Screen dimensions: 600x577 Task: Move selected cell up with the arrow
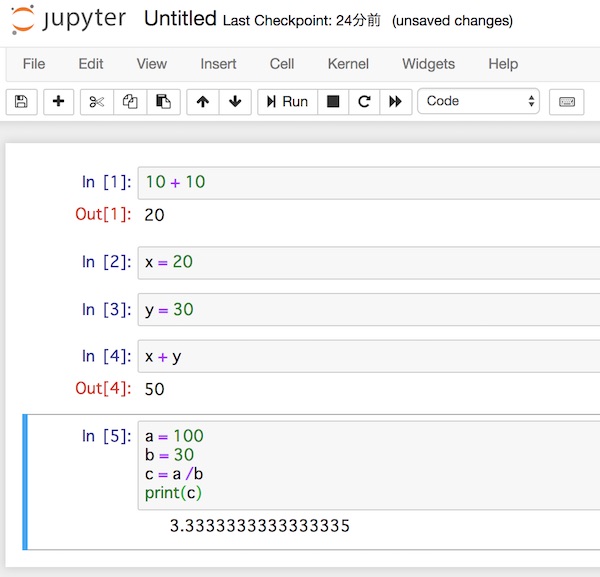point(203,102)
